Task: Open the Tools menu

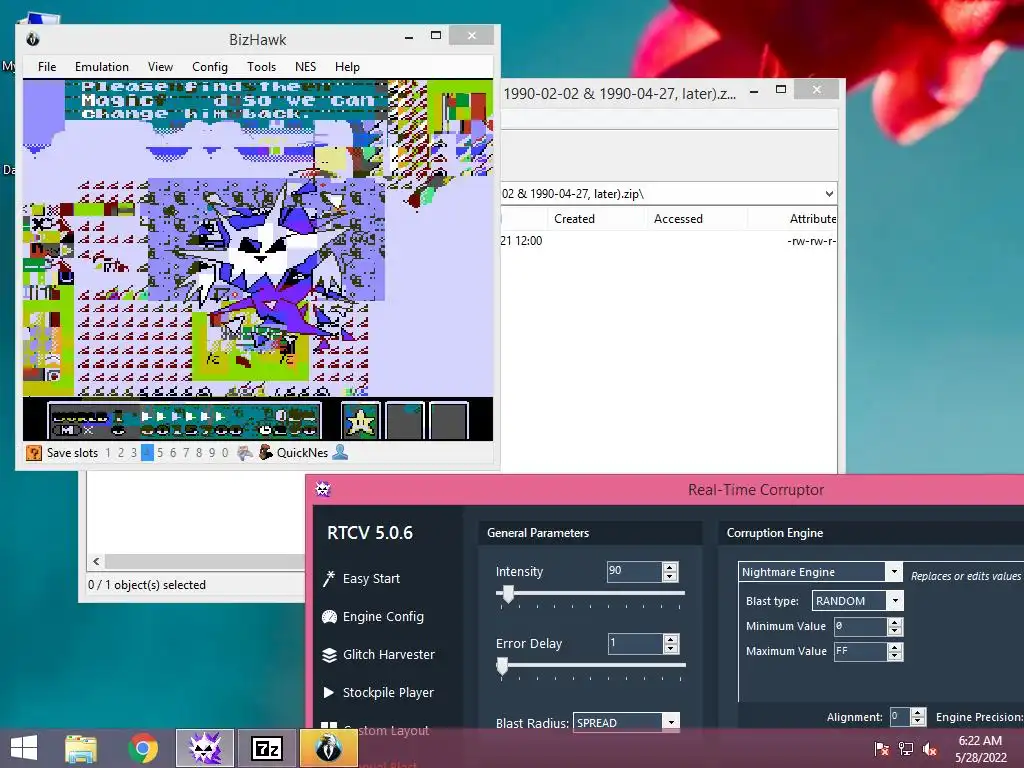Action: pos(261,67)
